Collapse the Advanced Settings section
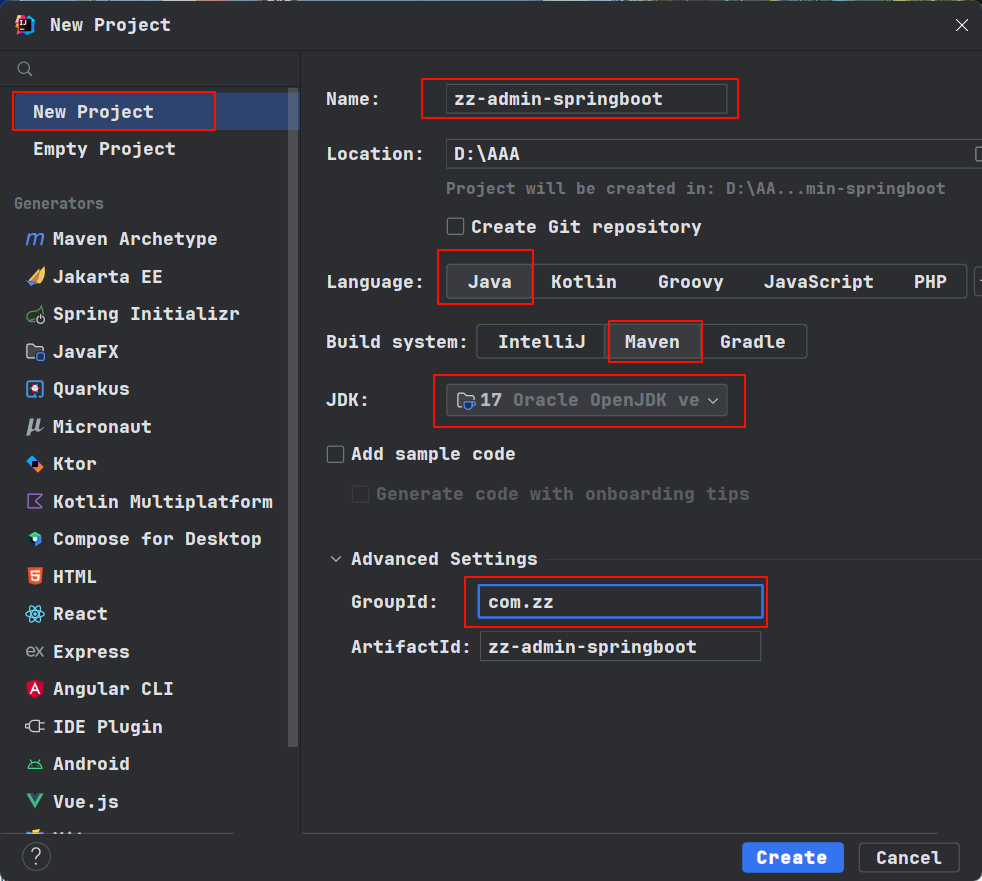The image size is (982, 881). [336, 559]
